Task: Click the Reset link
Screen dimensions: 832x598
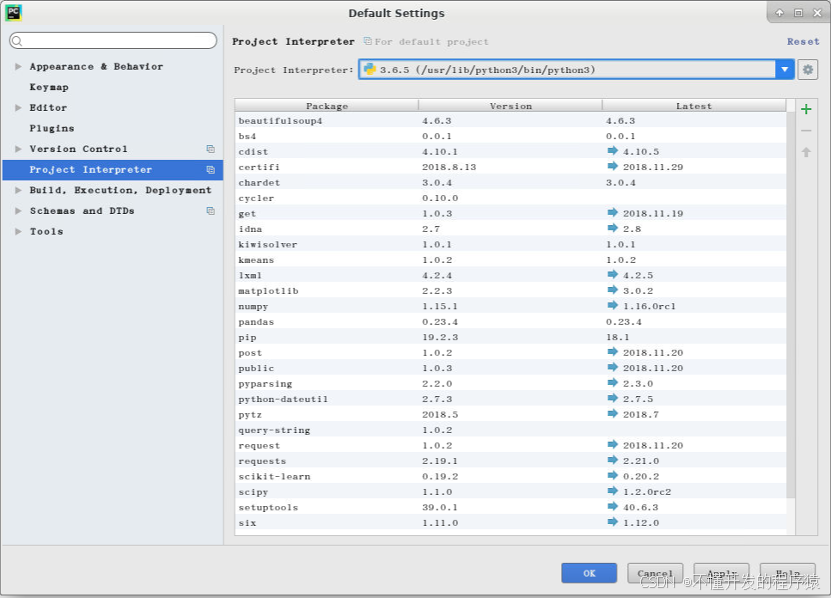Action: 803,41
